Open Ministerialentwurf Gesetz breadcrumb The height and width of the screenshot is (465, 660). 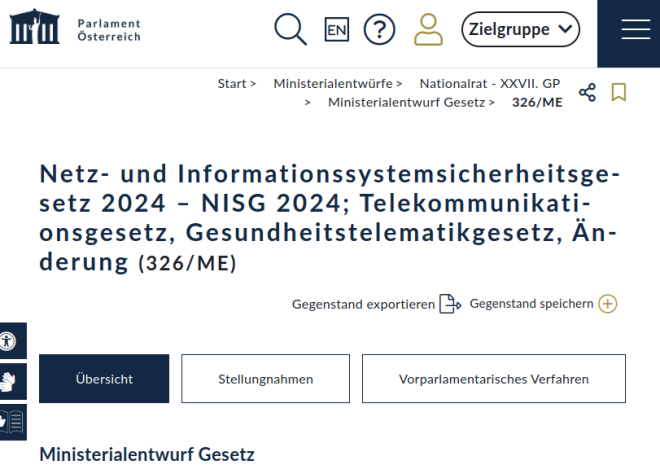pos(407,103)
